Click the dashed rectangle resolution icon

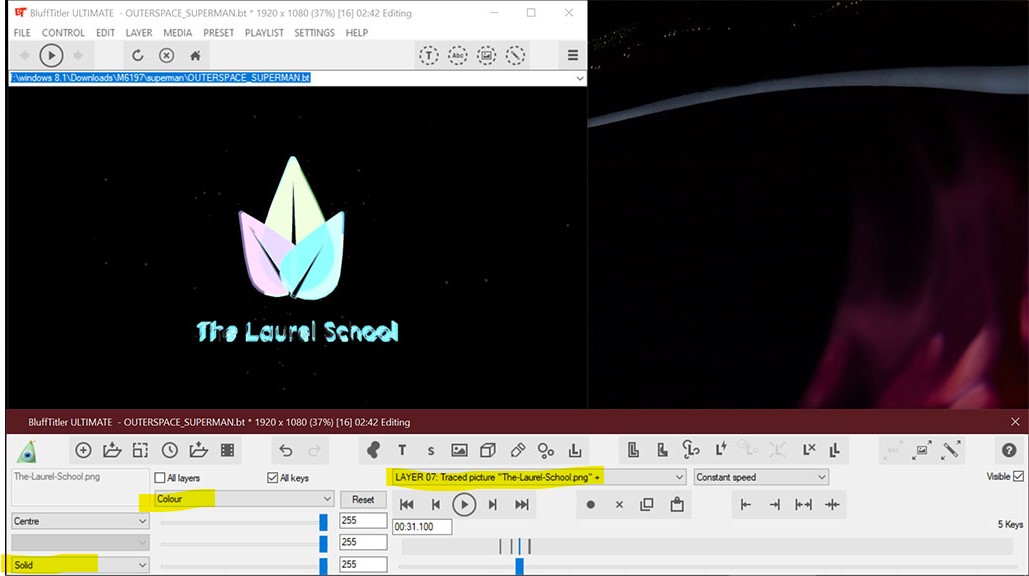[140, 450]
